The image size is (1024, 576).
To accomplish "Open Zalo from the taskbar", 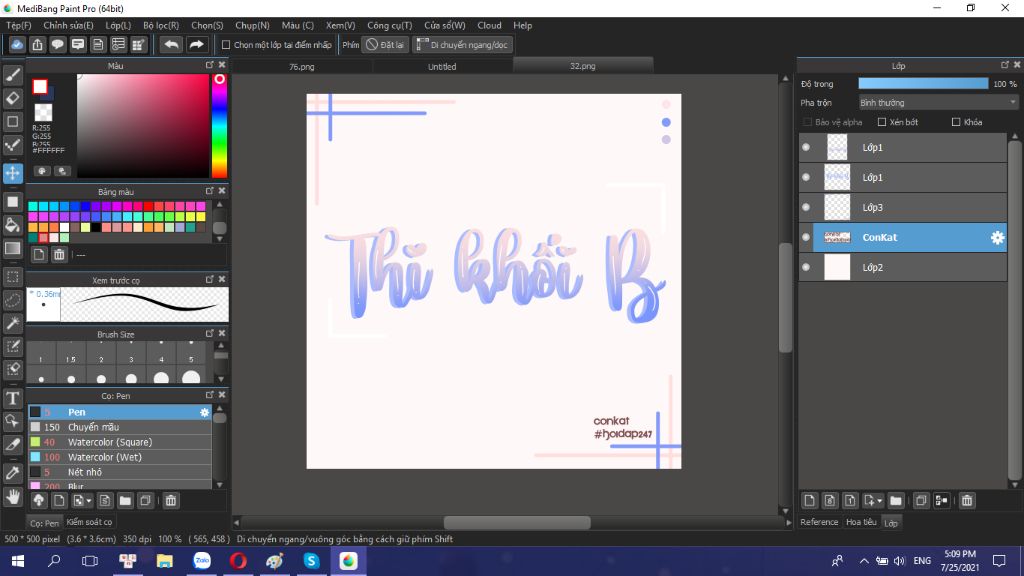I will pyautogui.click(x=202, y=561).
